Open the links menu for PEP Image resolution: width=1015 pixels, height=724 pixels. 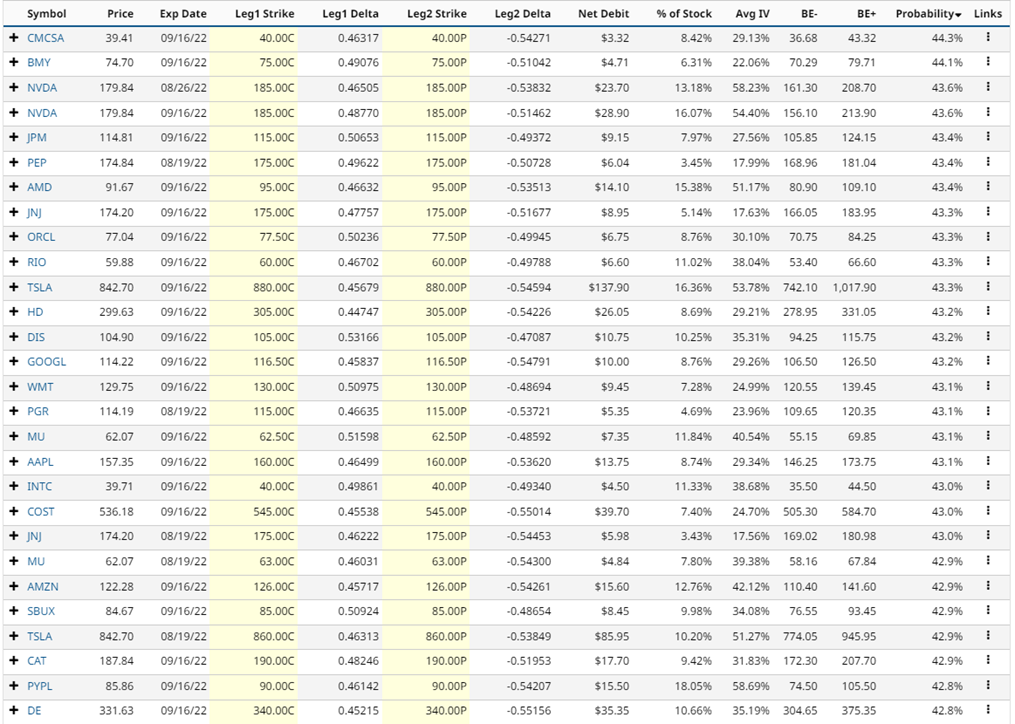(x=988, y=162)
